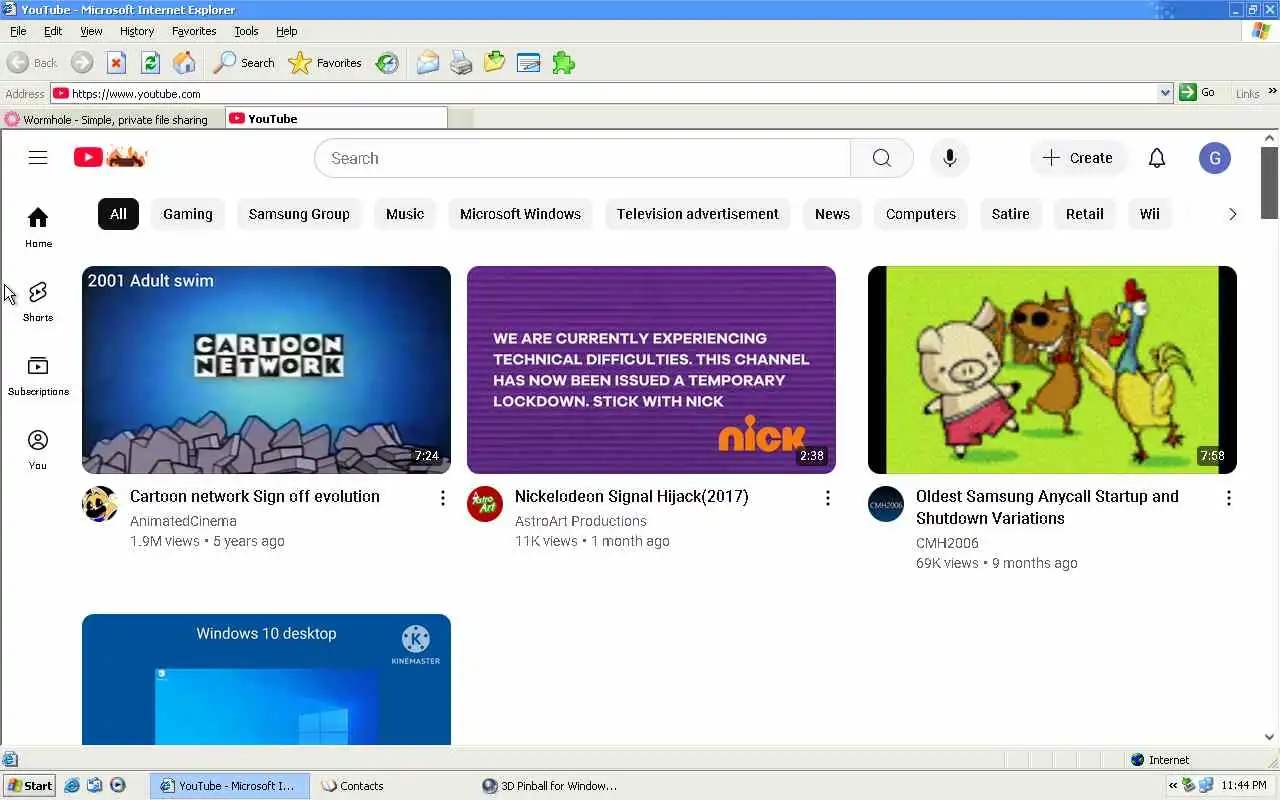
Task: Click AnimatedCinema channel avatar
Action: (100, 504)
